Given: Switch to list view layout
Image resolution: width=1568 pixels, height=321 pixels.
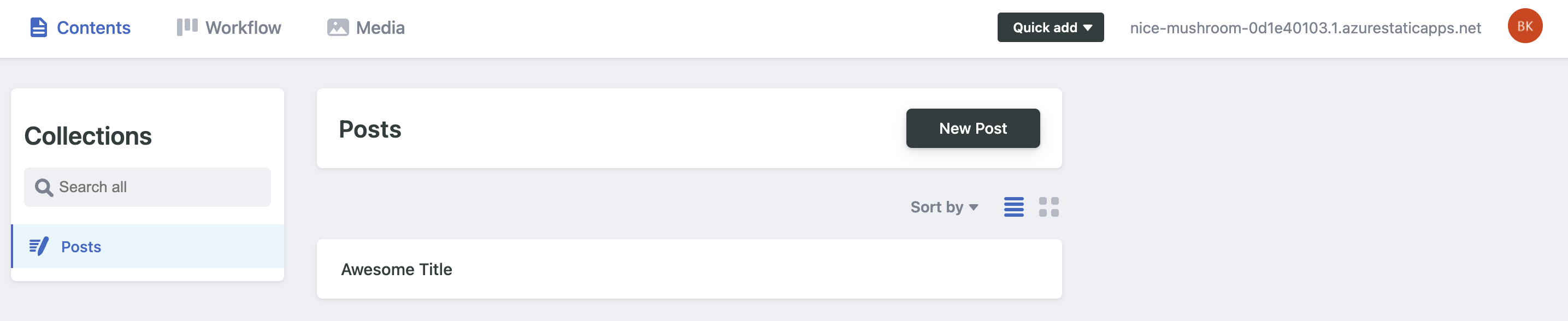Looking at the screenshot, I should (1013, 207).
